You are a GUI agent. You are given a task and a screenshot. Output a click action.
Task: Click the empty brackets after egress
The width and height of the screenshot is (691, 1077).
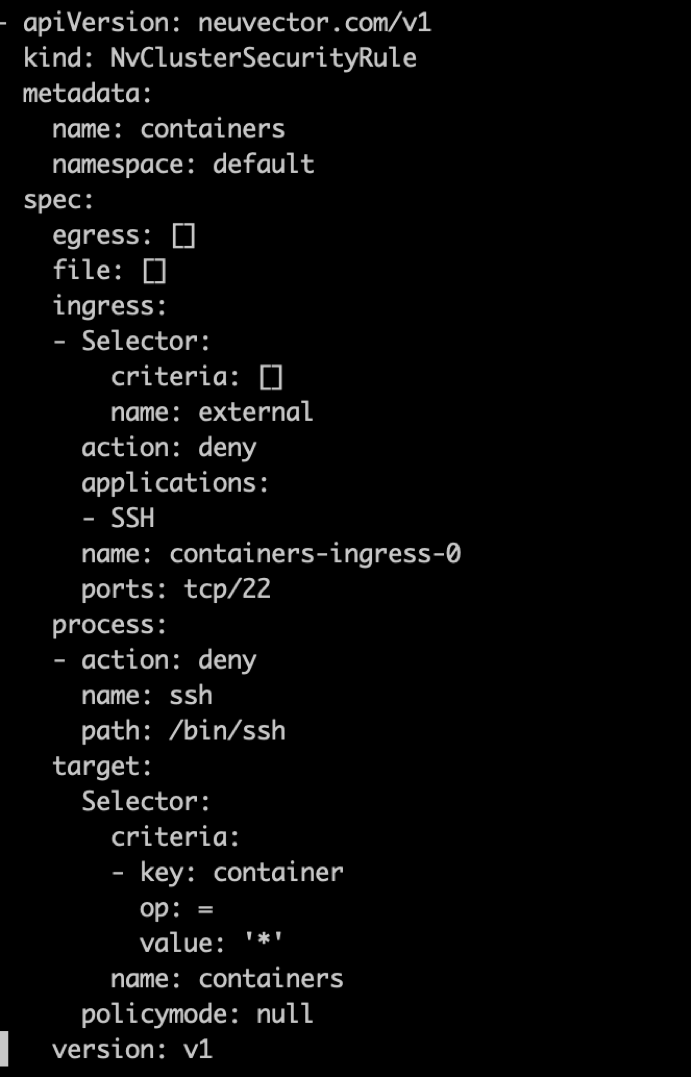pyautogui.click(x=183, y=235)
